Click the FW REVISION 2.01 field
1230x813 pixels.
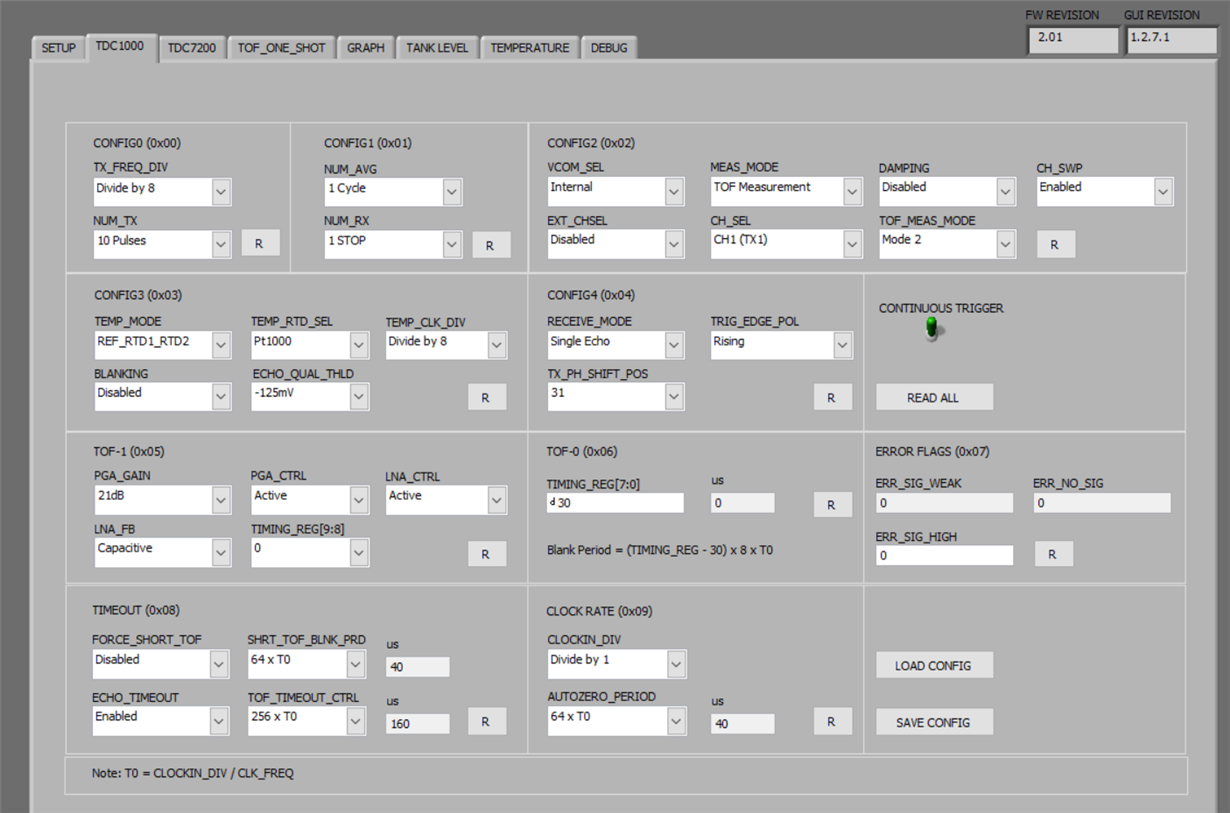coord(1072,39)
